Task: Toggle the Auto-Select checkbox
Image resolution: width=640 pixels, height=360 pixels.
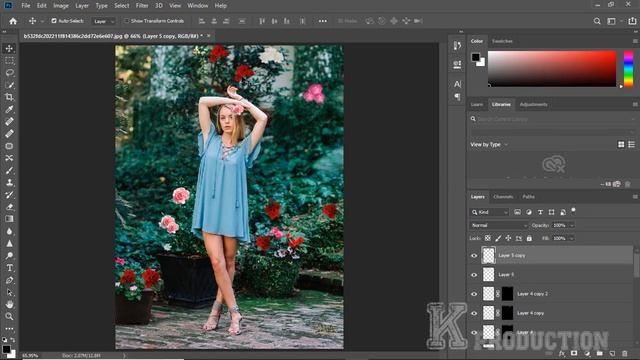Action: click(54, 21)
